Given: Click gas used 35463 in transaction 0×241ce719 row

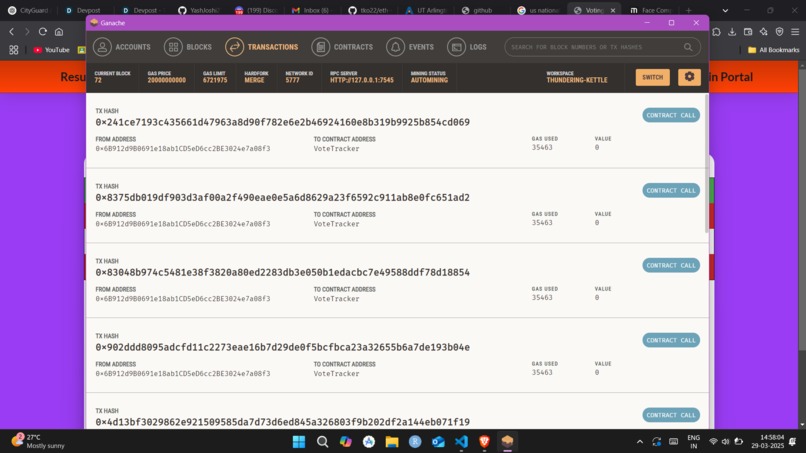Looking at the screenshot, I should coord(542,148).
